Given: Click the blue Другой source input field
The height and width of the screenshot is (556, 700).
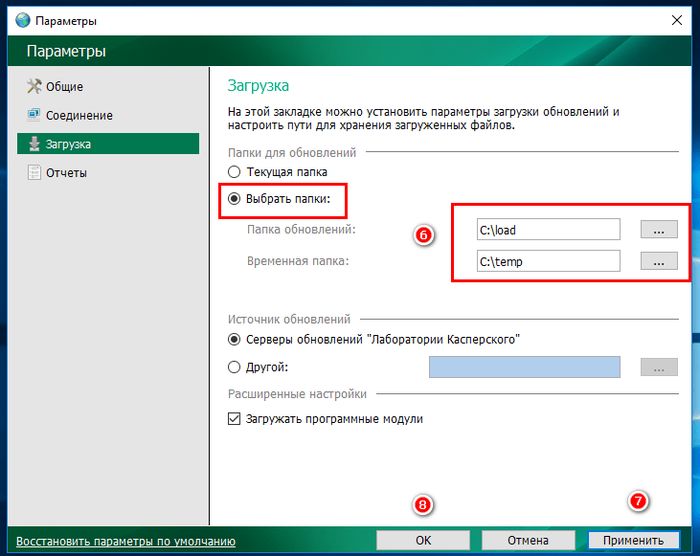Looking at the screenshot, I should tap(525, 367).
